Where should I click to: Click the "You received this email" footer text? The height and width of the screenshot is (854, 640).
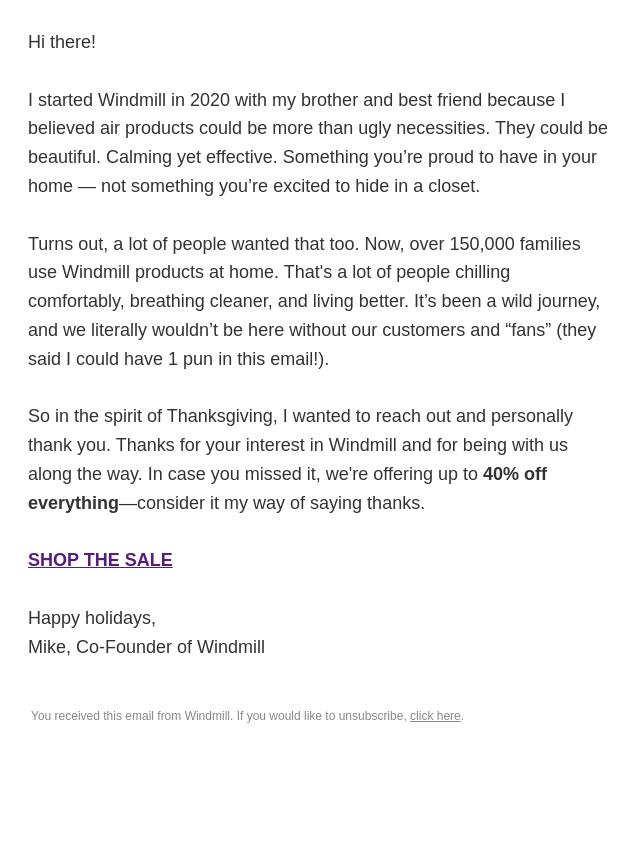130,716
